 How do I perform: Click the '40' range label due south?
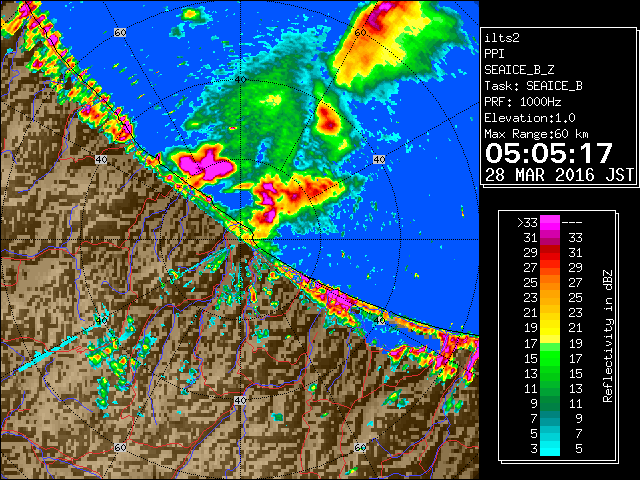pos(240,400)
